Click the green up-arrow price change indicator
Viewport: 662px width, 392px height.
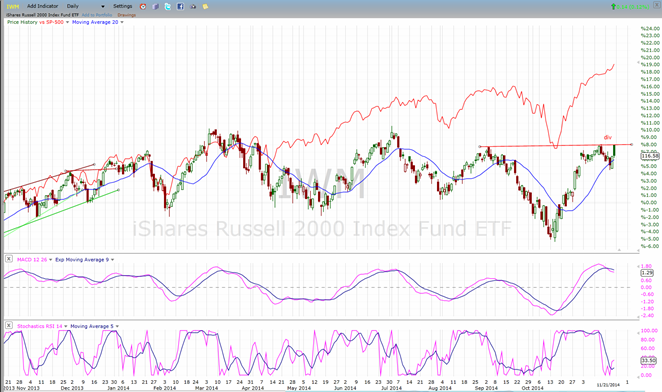tap(613, 6)
